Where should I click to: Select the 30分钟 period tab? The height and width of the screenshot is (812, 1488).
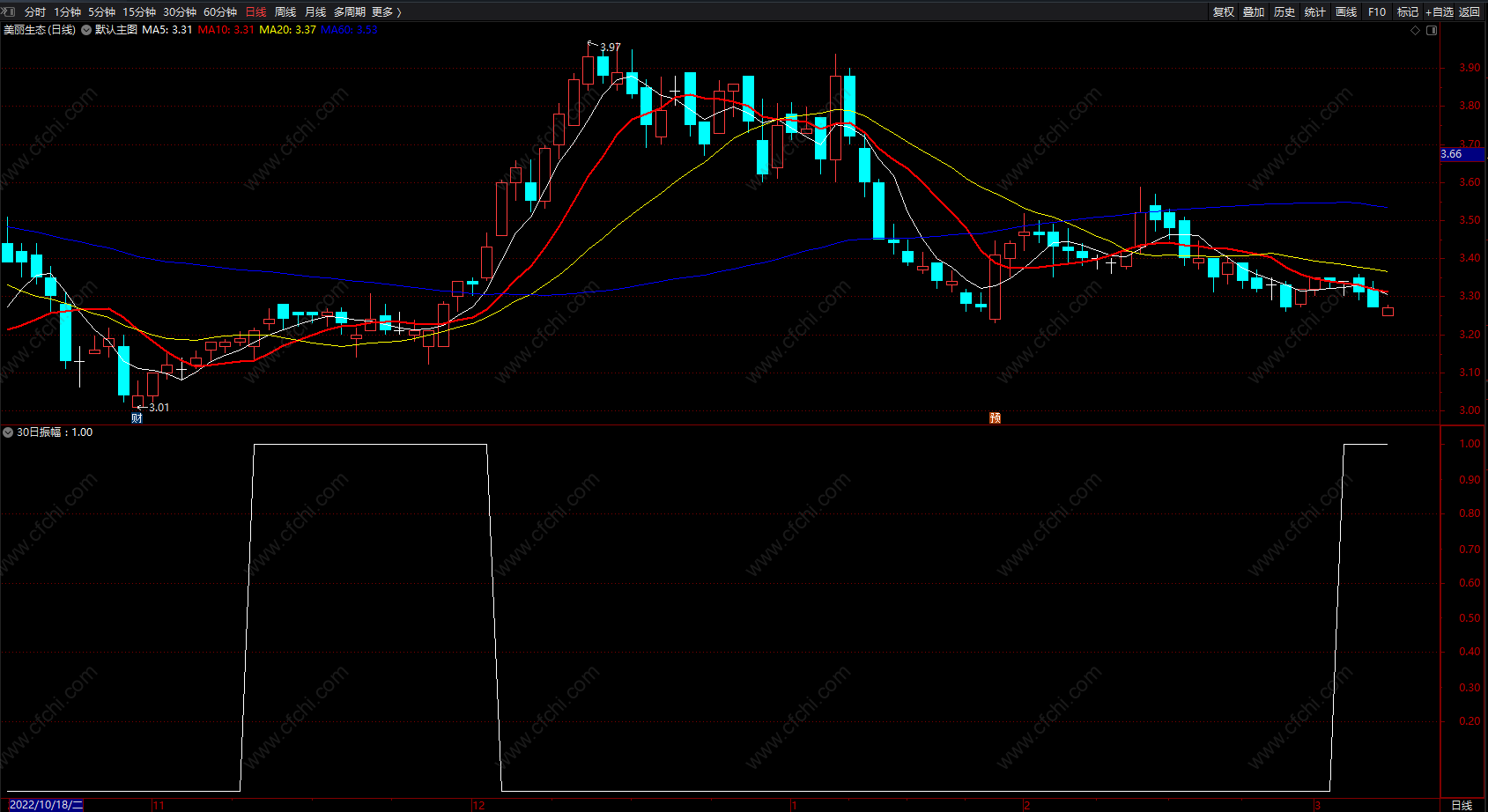180,11
